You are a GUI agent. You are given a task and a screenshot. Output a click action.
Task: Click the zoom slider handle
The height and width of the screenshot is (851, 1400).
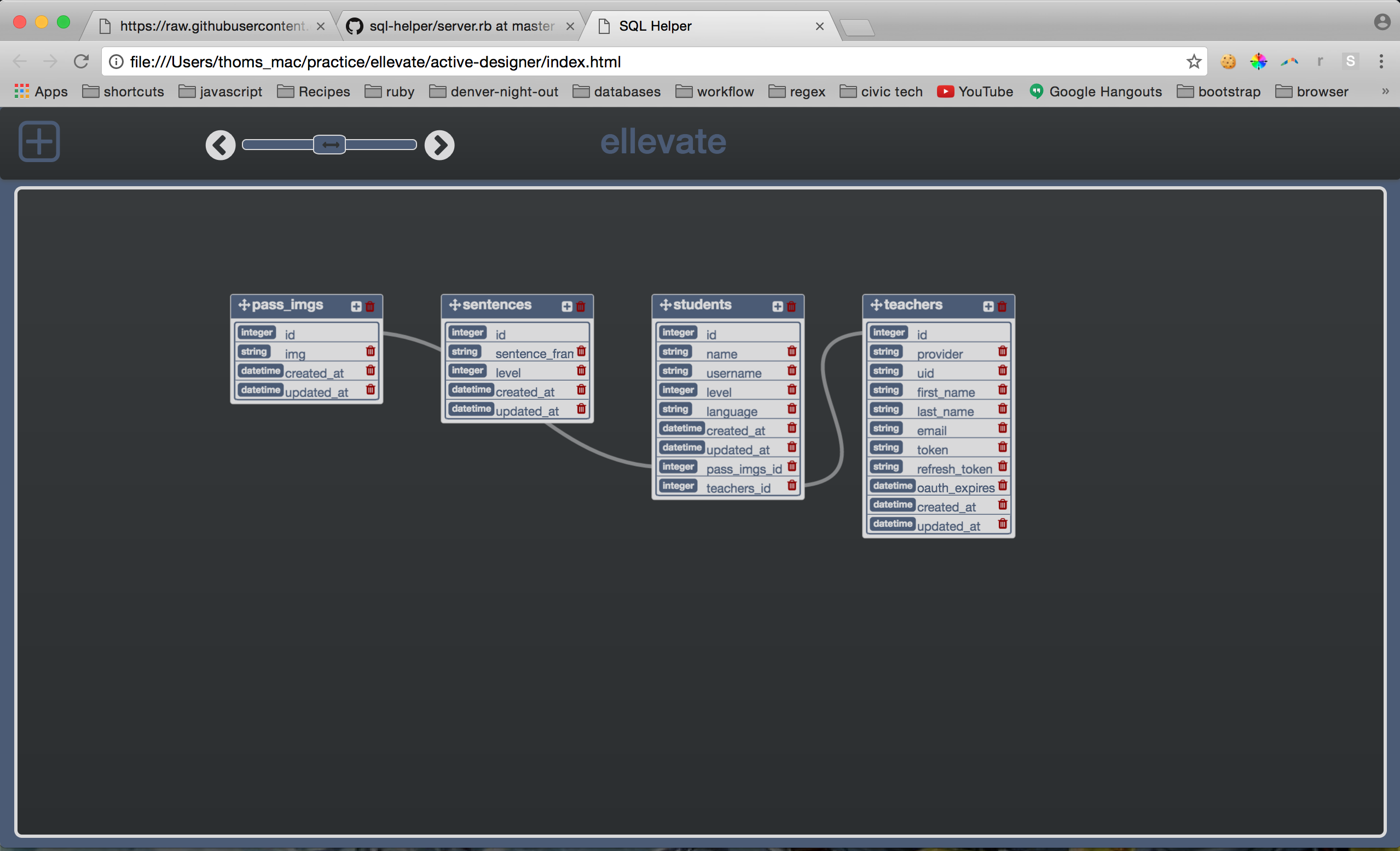[329, 145]
